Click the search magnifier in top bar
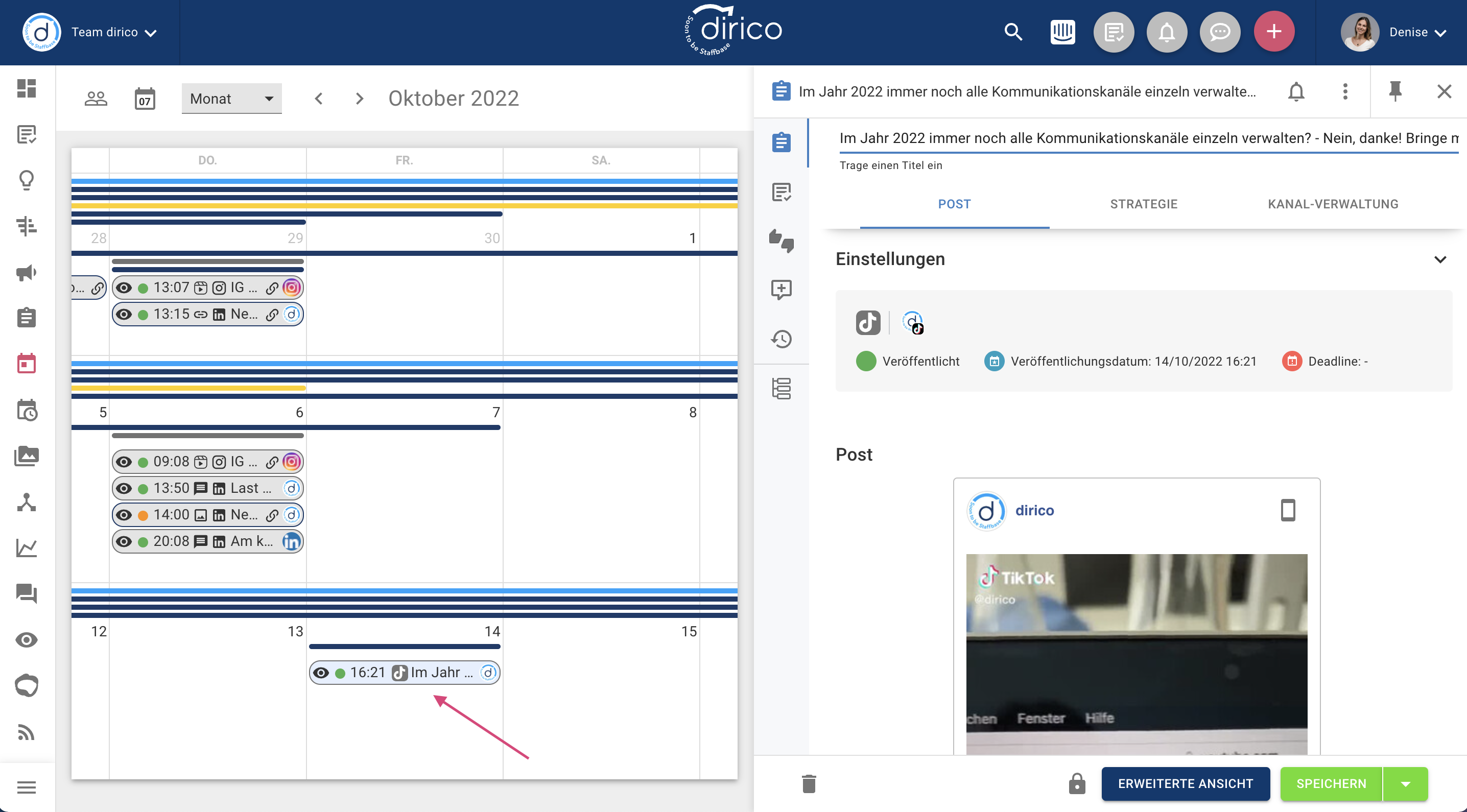 coord(1013,32)
